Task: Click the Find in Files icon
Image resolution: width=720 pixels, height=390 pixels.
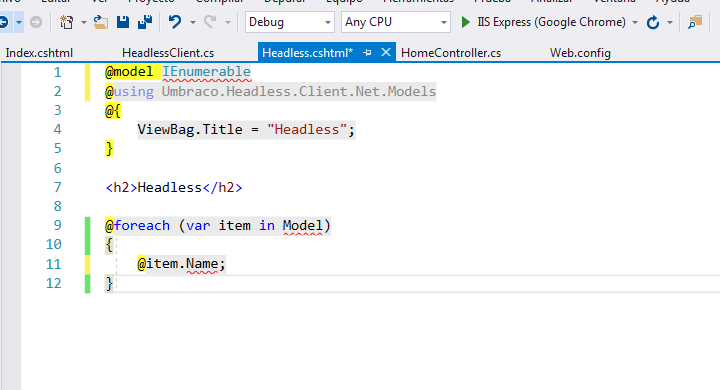Action: click(x=695, y=22)
